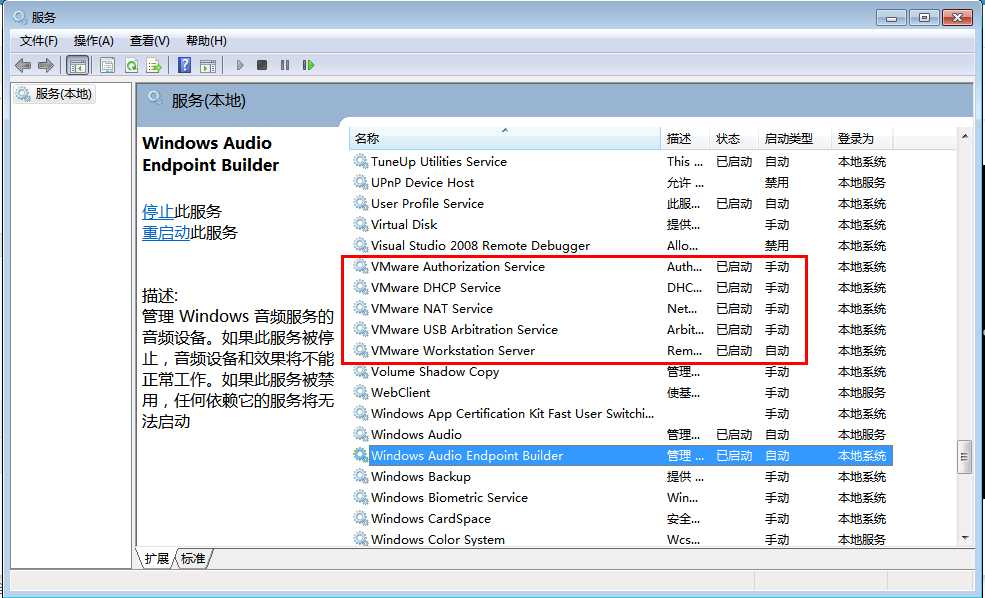985x598 pixels.
Task: Select Windows Biometric Service row
Action: [622, 498]
